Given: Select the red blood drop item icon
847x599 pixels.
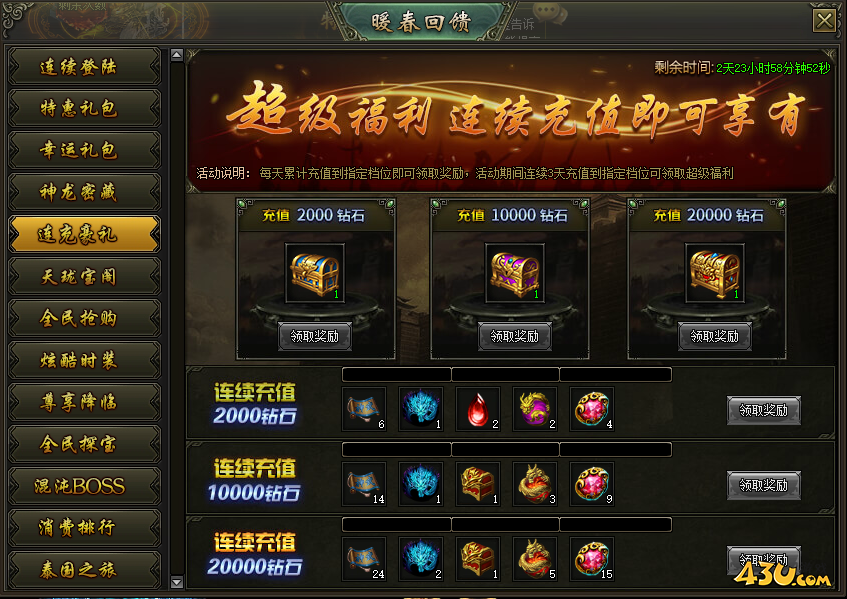Looking at the screenshot, I should 478,409.
